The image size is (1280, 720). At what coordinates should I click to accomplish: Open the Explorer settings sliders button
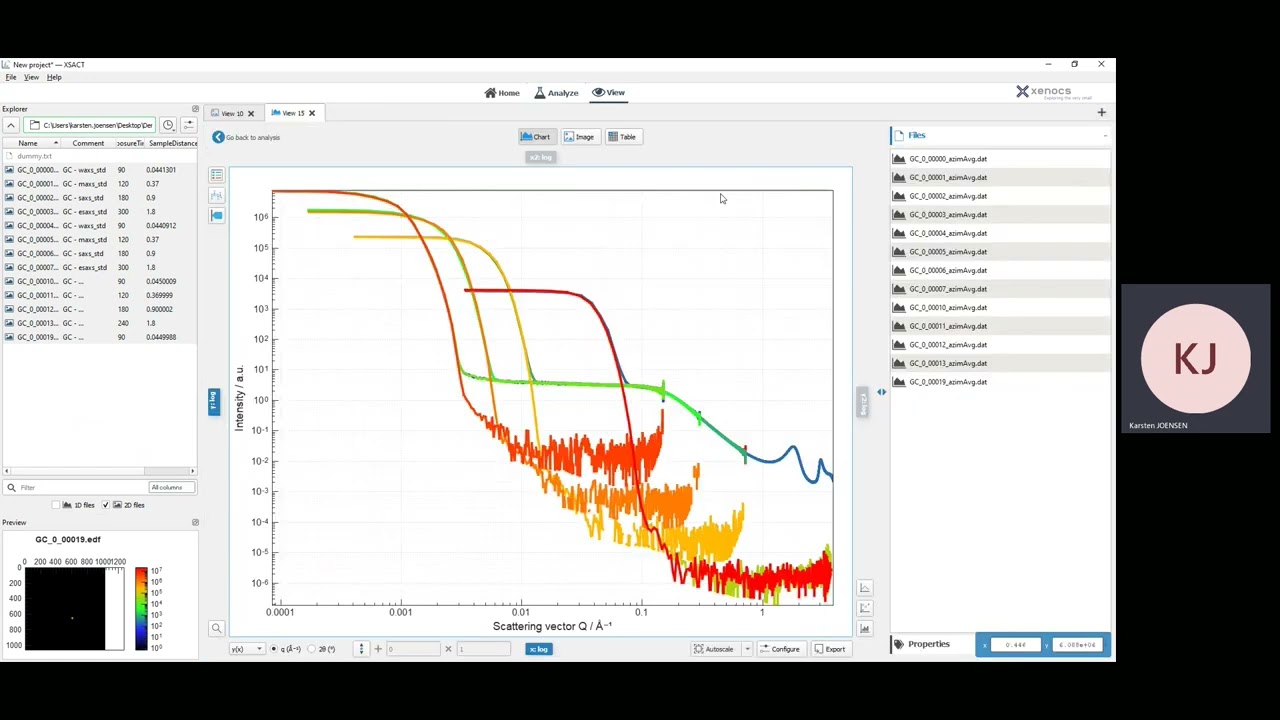[x=188, y=125]
